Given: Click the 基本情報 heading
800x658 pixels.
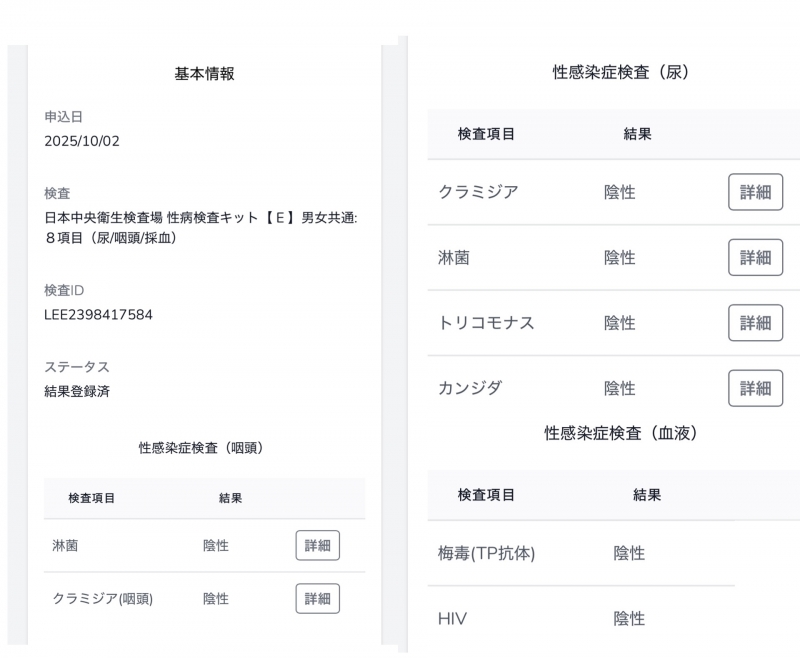Looking at the screenshot, I should (204, 73).
